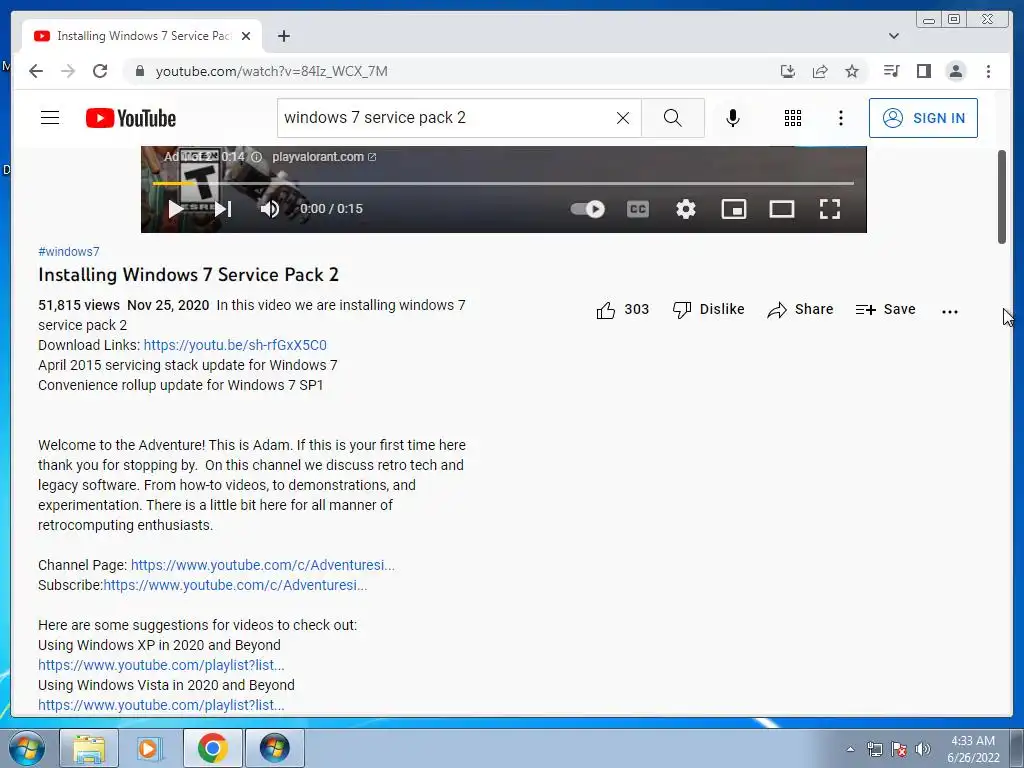Screen dimensions: 1024x768
Task: Click the #windows7 hashtag
Action: pyautogui.click(x=69, y=251)
